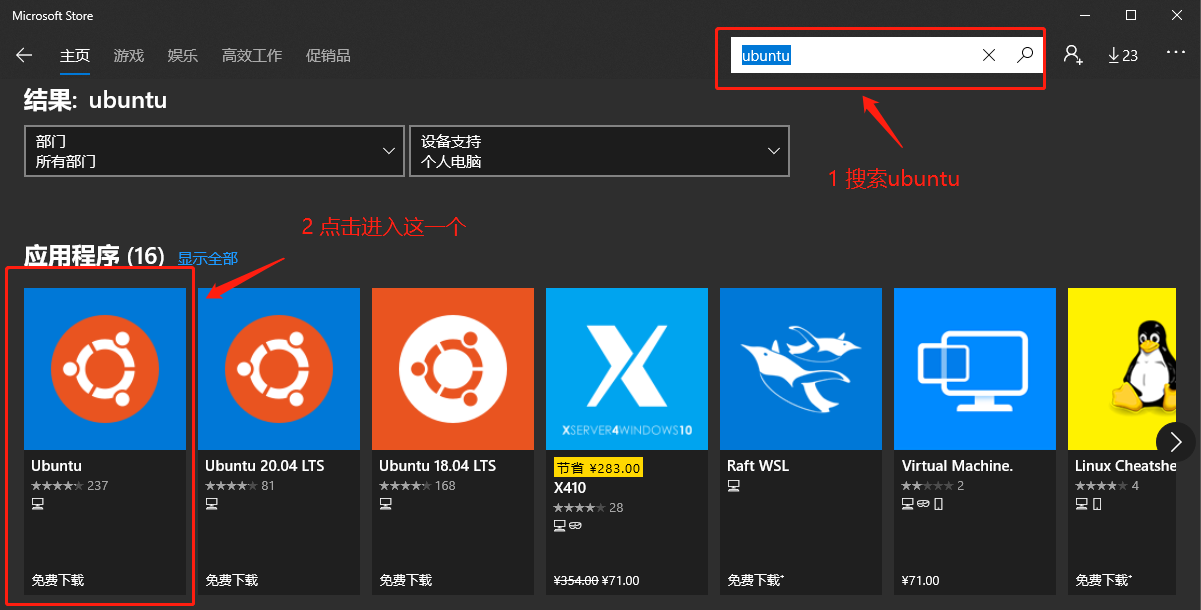Open the Ubuntu app tile

click(105, 369)
